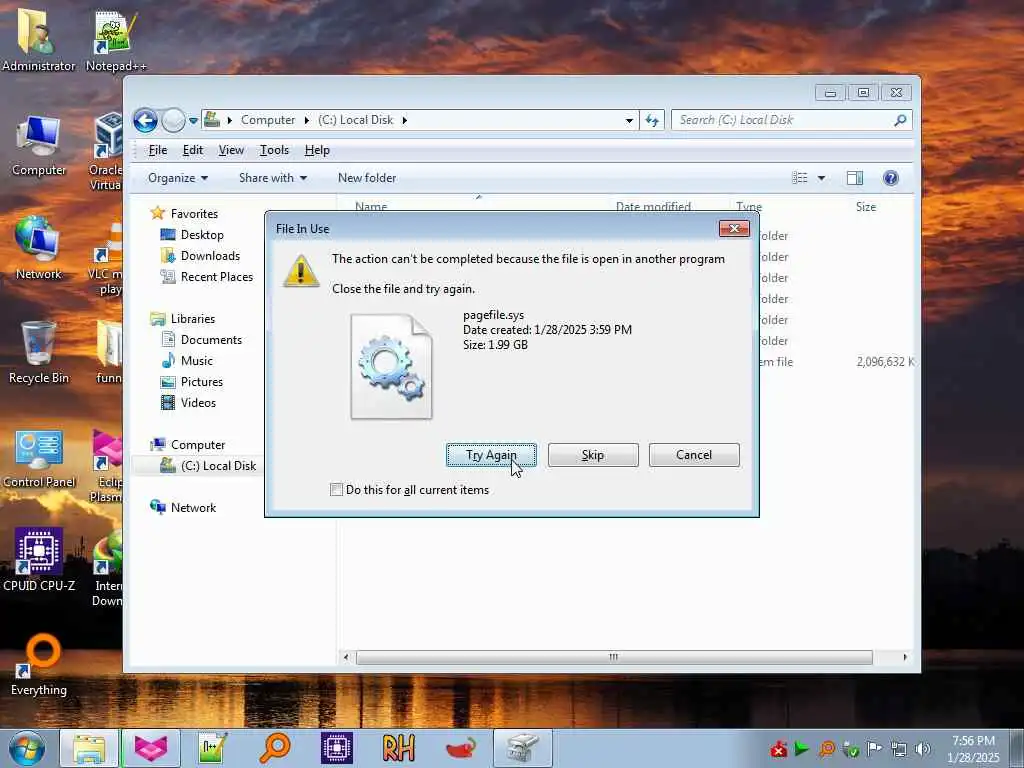Select Desktop under Favorites
The image size is (1024, 768).
pyautogui.click(x=202, y=234)
